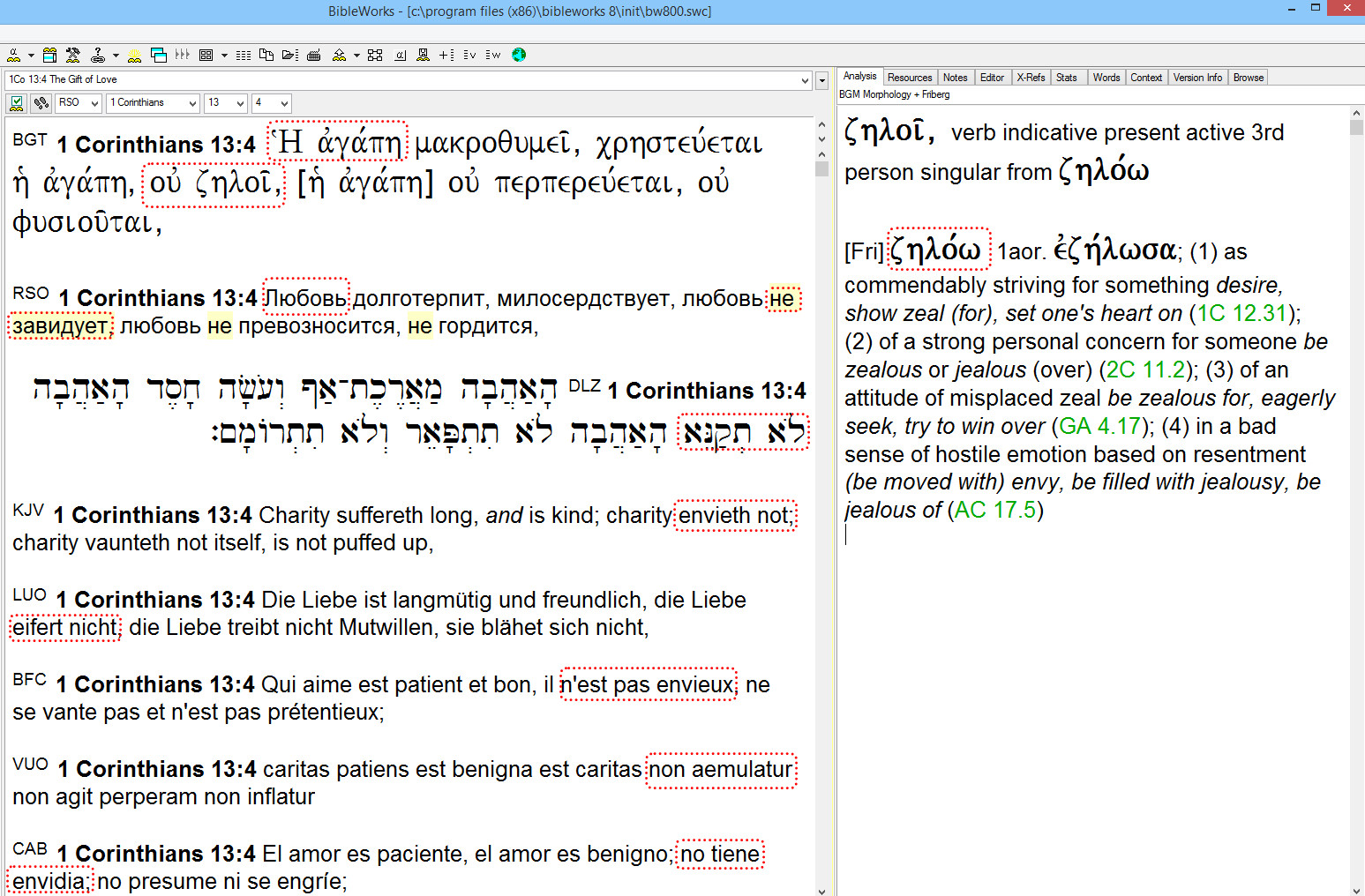Click the 'v' verse list icon

469,55
